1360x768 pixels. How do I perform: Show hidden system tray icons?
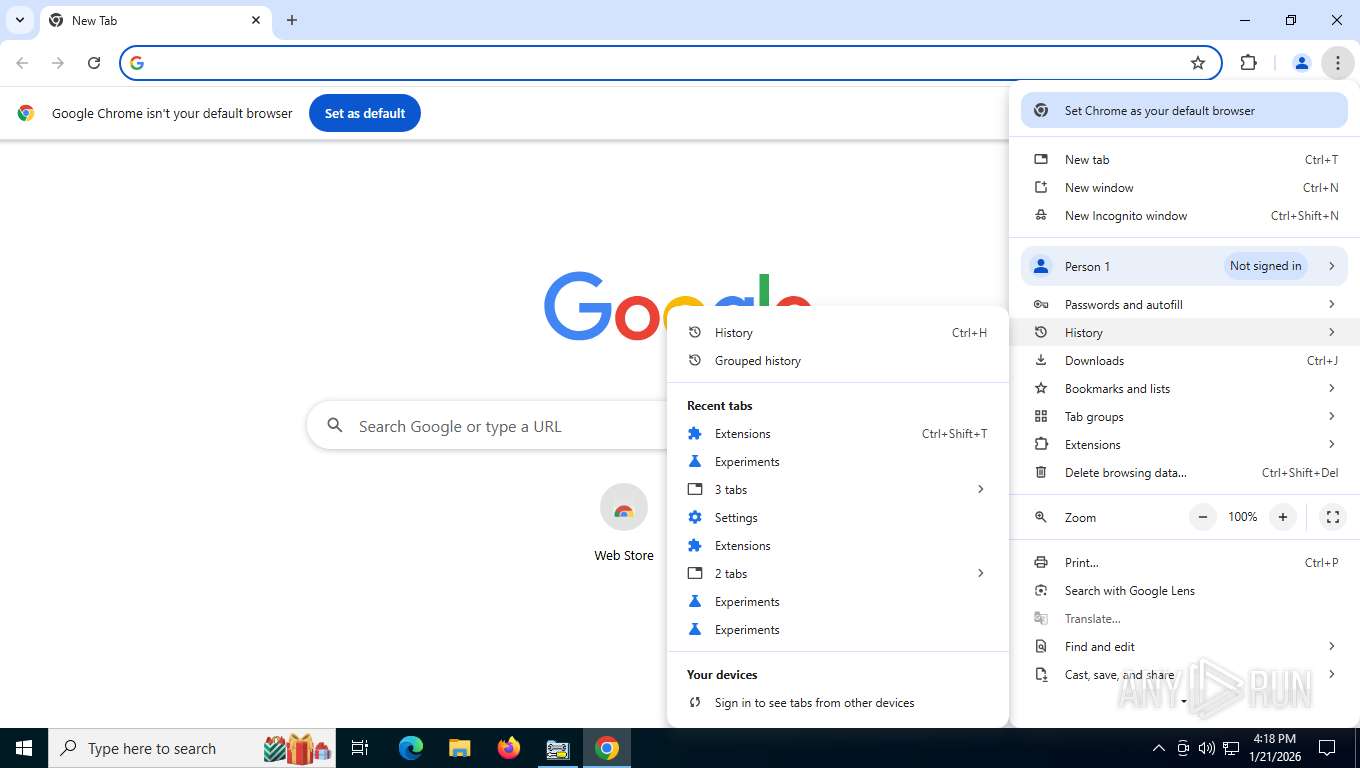coord(1159,748)
